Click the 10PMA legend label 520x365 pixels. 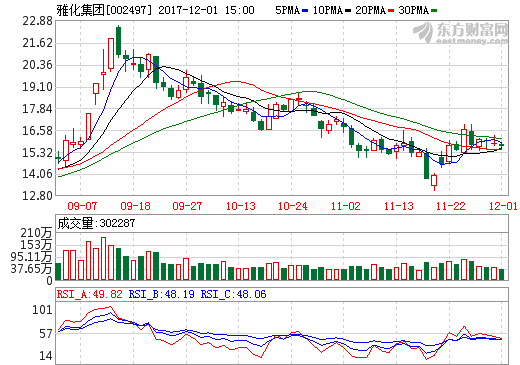click(x=328, y=10)
